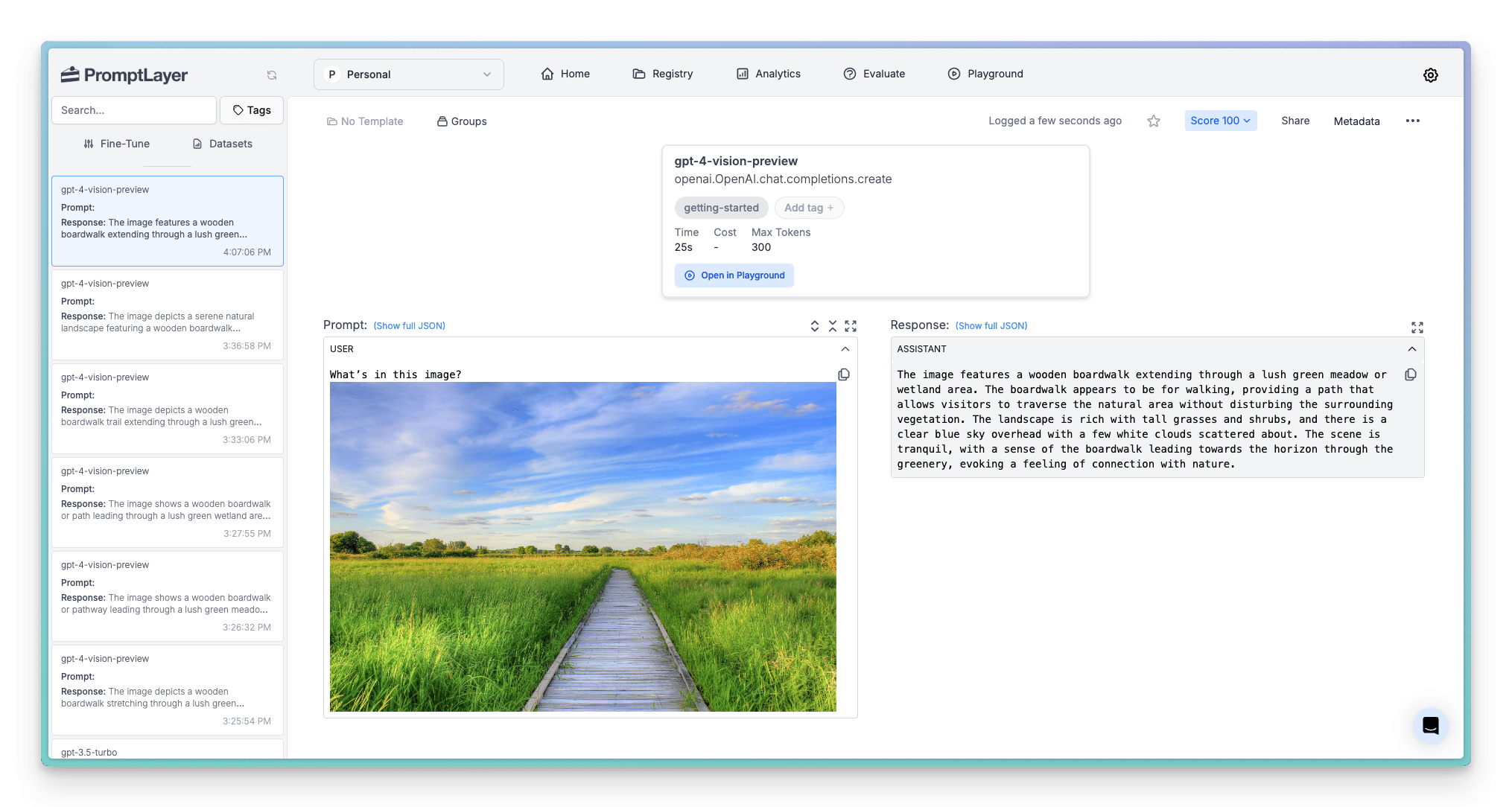The width and height of the screenshot is (1512, 807).
Task: Open settings via the gear icon
Action: click(1431, 75)
